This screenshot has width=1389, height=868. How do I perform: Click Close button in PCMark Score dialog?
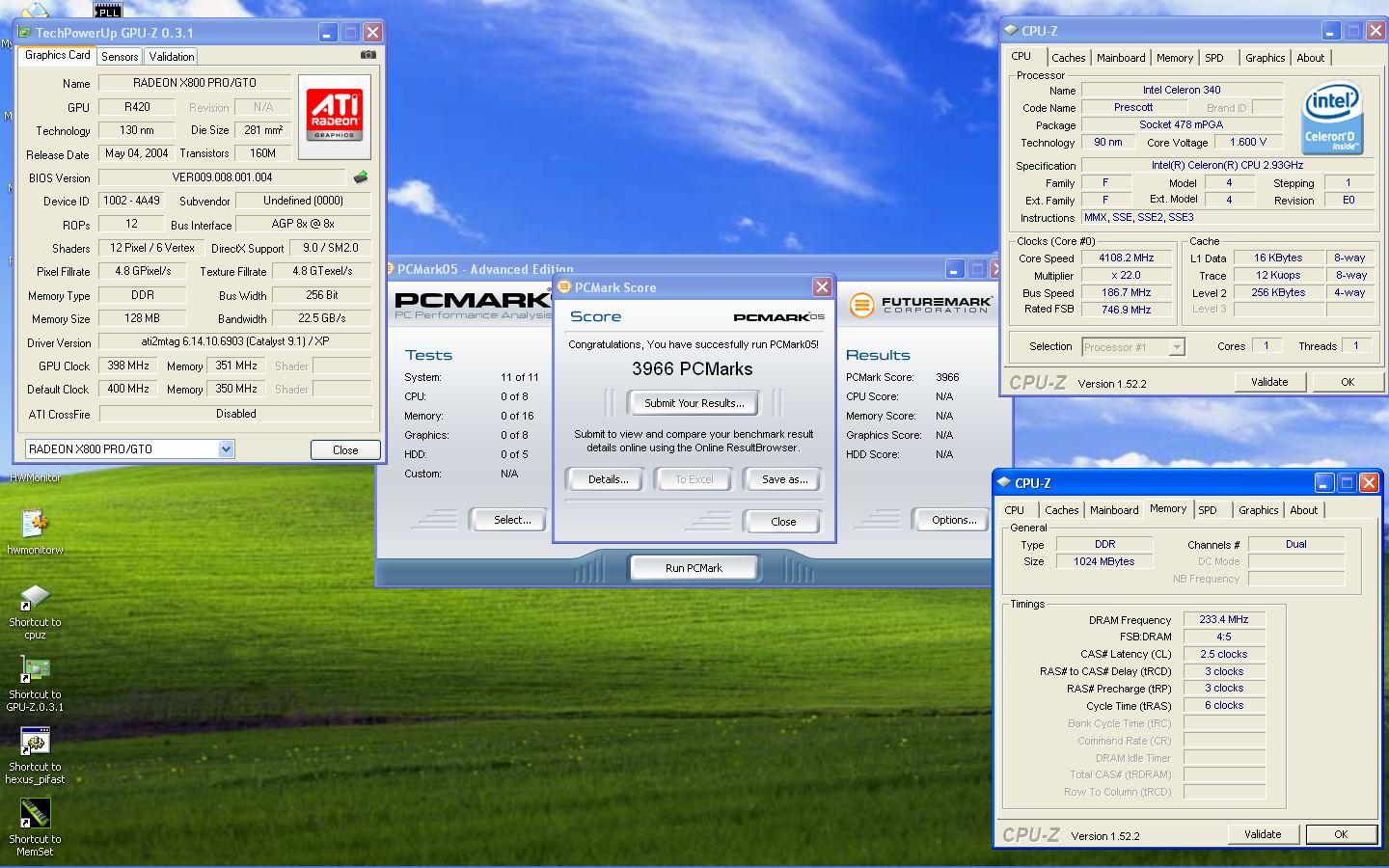click(783, 522)
